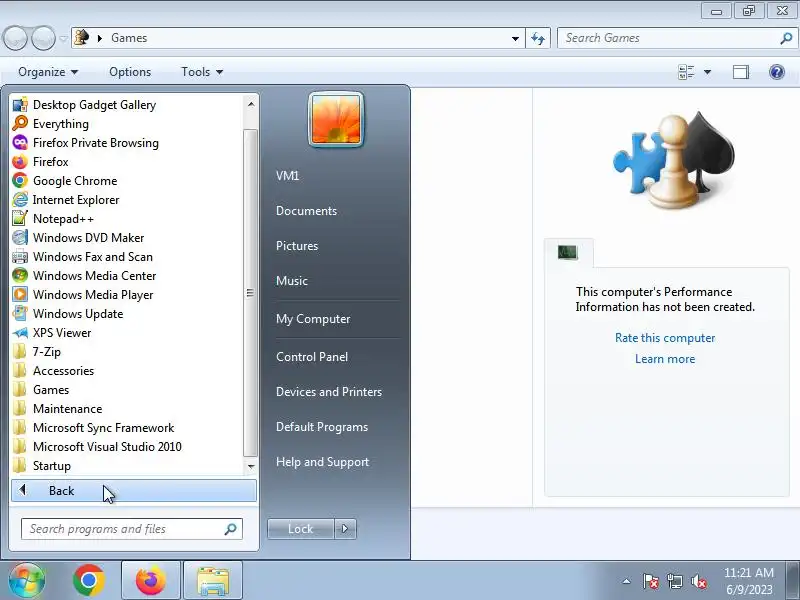Click the Windows Start orb
This screenshot has width=800, height=600.
[x=27, y=580]
